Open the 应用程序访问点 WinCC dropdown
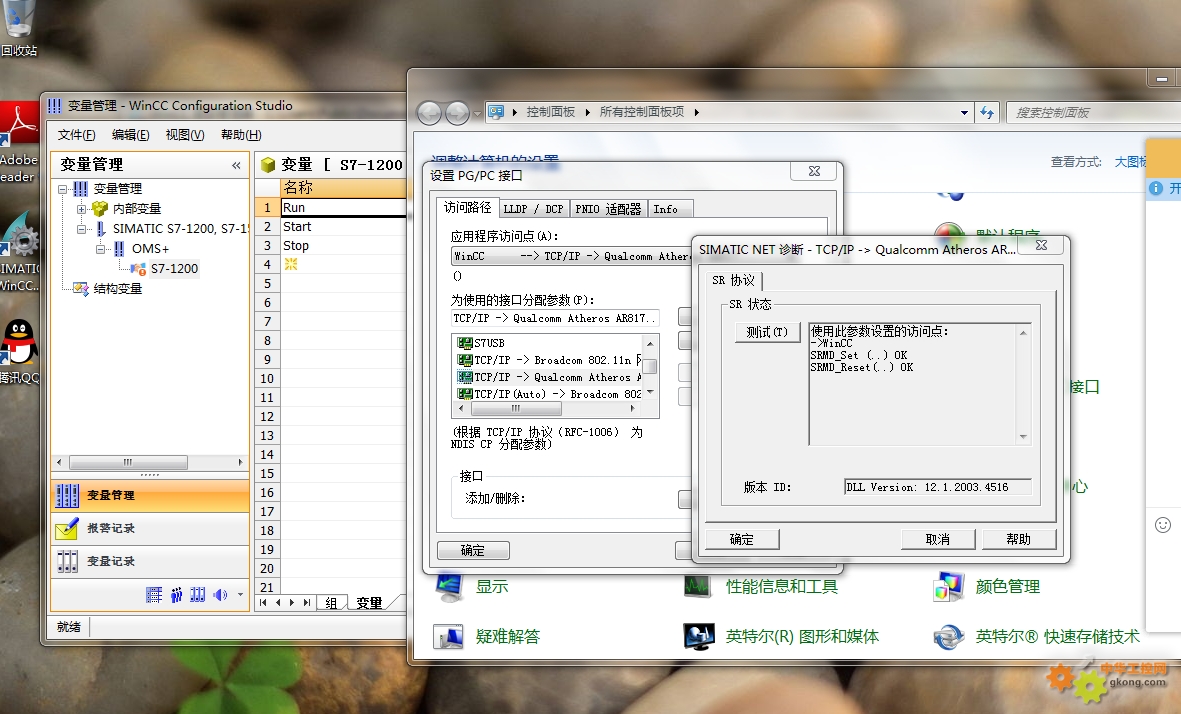1181x714 pixels. [x=571, y=257]
